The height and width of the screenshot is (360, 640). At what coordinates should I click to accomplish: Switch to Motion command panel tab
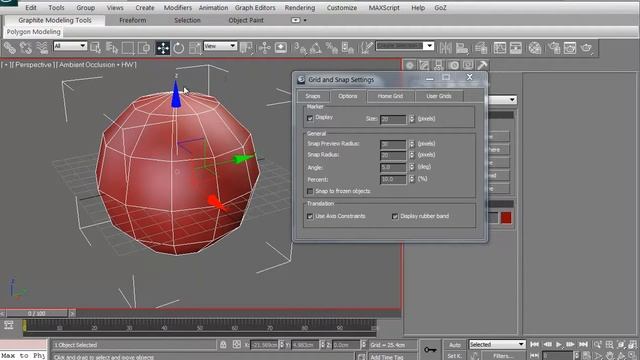[453, 65]
